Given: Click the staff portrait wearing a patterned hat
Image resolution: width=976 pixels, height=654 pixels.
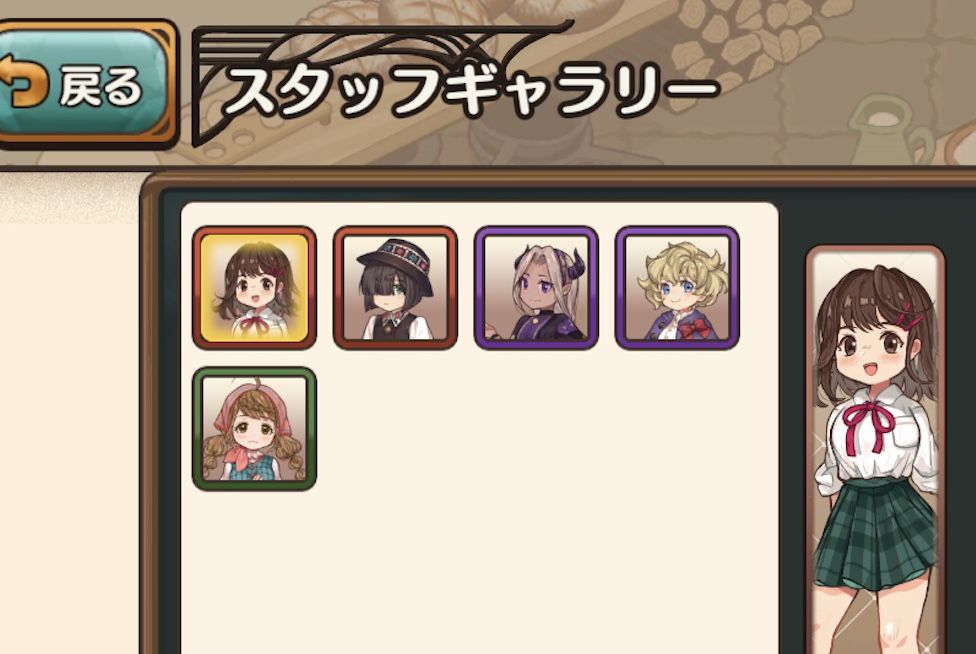Looking at the screenshot, I should 395,287.
